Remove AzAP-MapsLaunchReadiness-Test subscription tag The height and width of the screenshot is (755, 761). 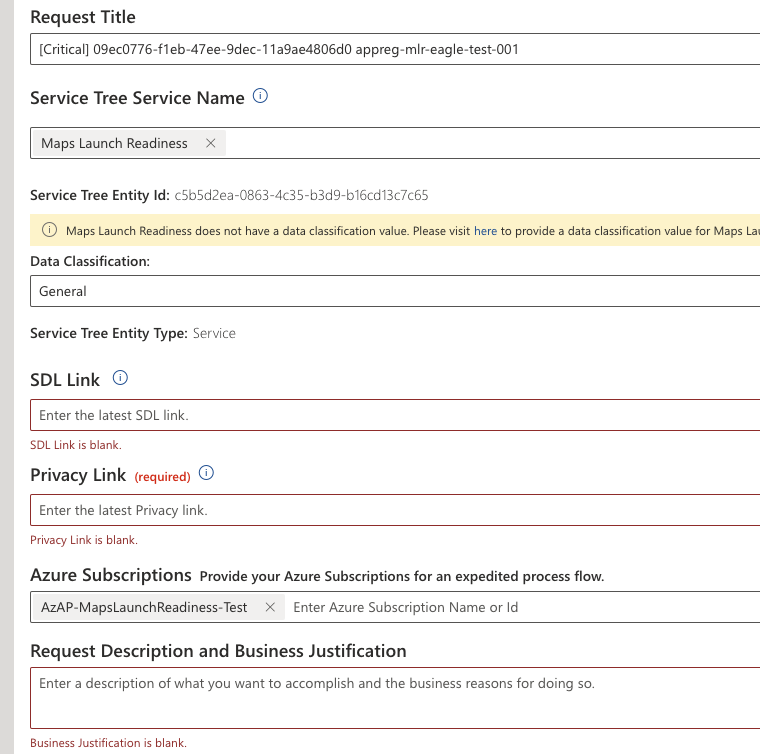pos(270,607)
